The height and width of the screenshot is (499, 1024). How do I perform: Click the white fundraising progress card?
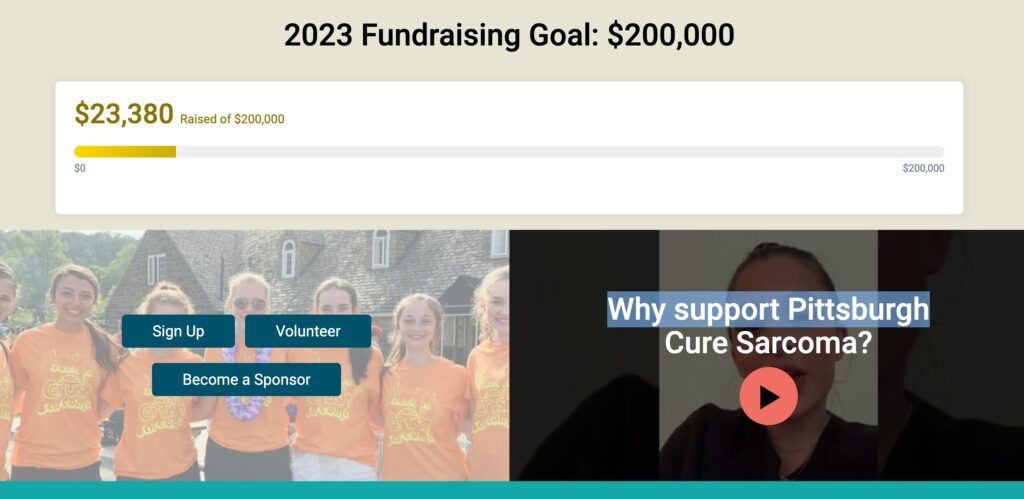(x=509, y=148)
